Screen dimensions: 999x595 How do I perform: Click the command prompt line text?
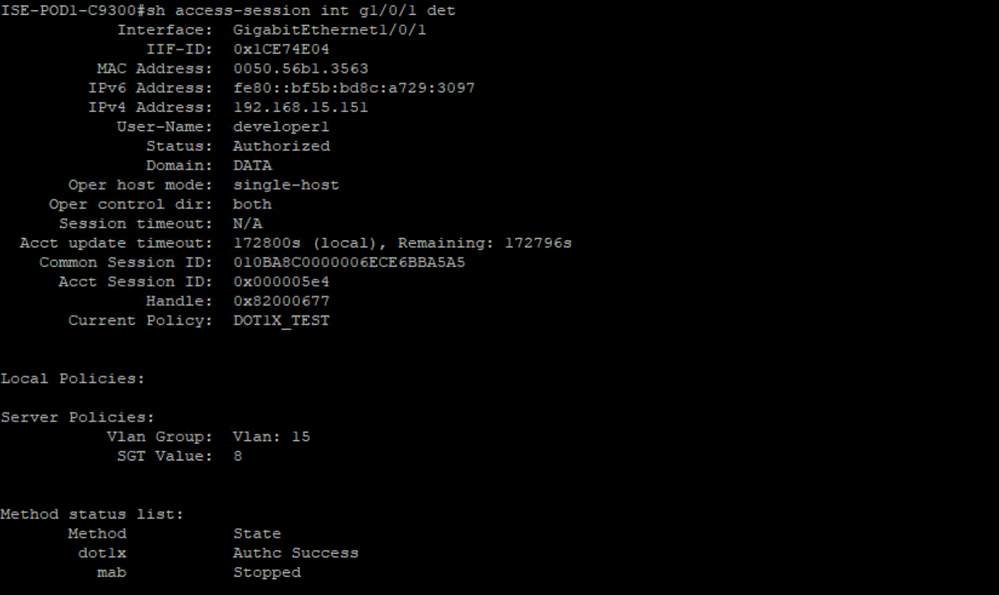click(228, 11)
